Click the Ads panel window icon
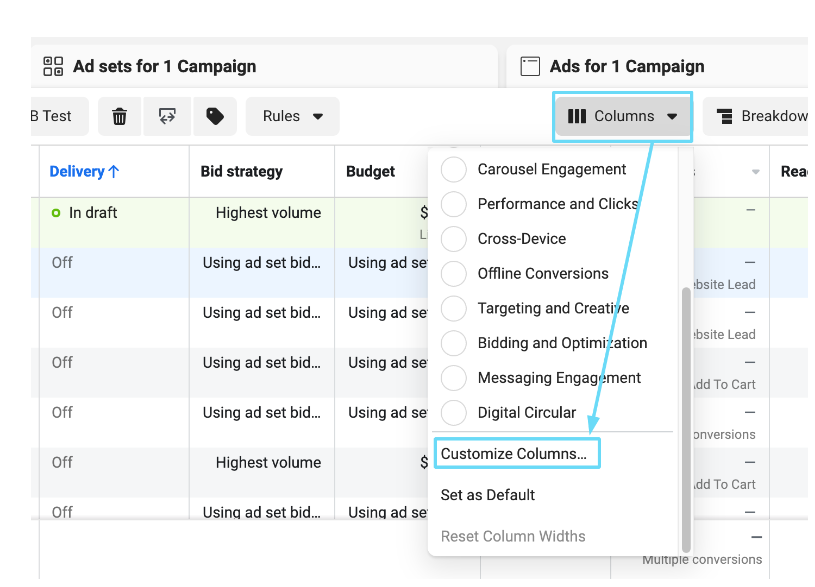This screenshot has height=587, width=815. point(530,67)
